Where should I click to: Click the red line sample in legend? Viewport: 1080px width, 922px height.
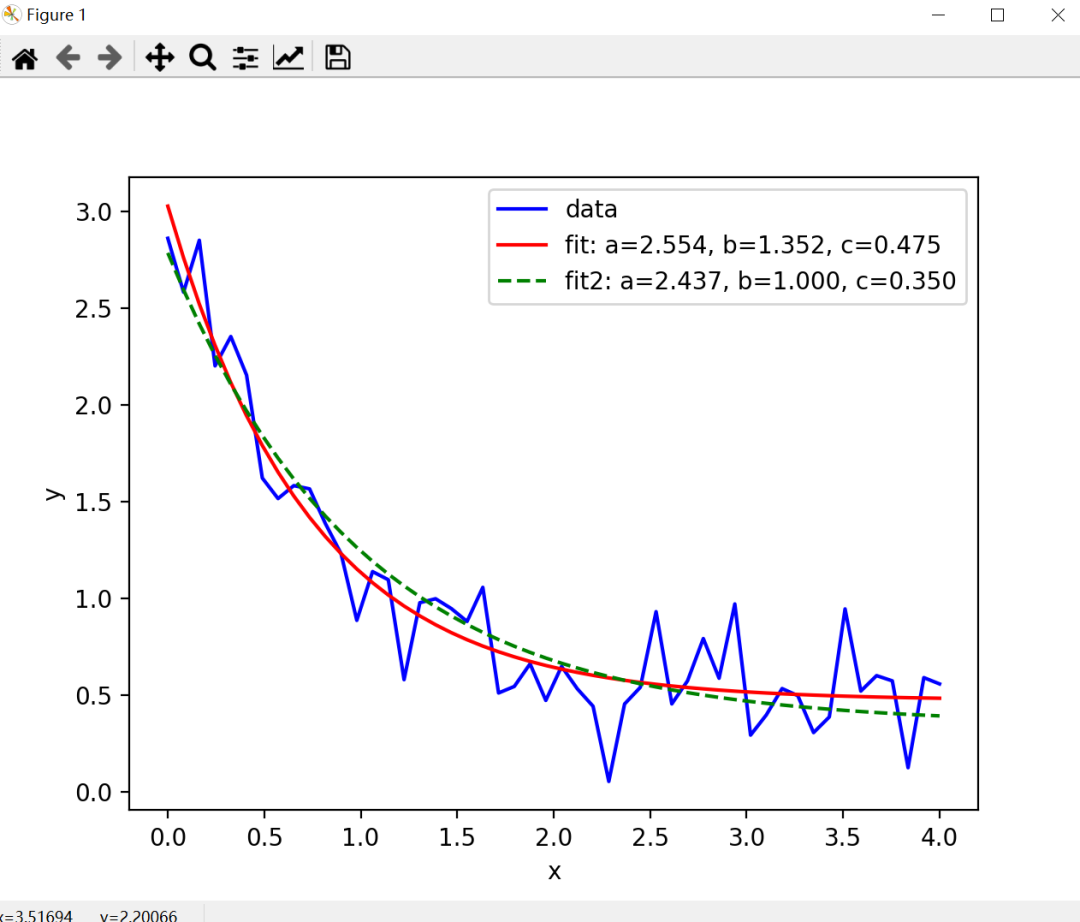[x=522, y=245]
